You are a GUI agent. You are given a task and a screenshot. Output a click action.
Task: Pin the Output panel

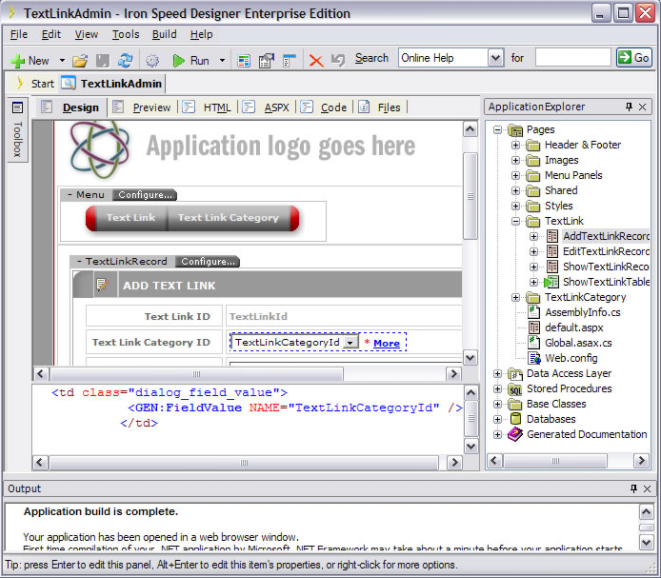[634, 488]
